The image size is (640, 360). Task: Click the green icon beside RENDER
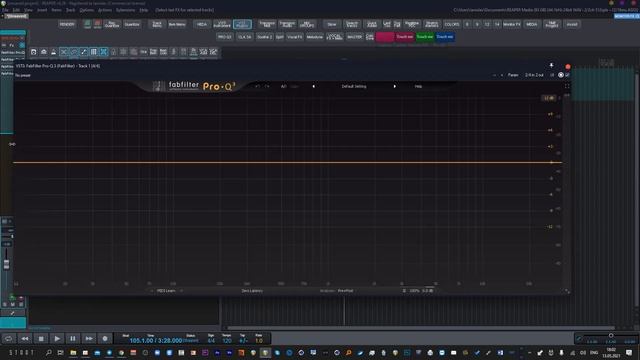pos(87,24)
